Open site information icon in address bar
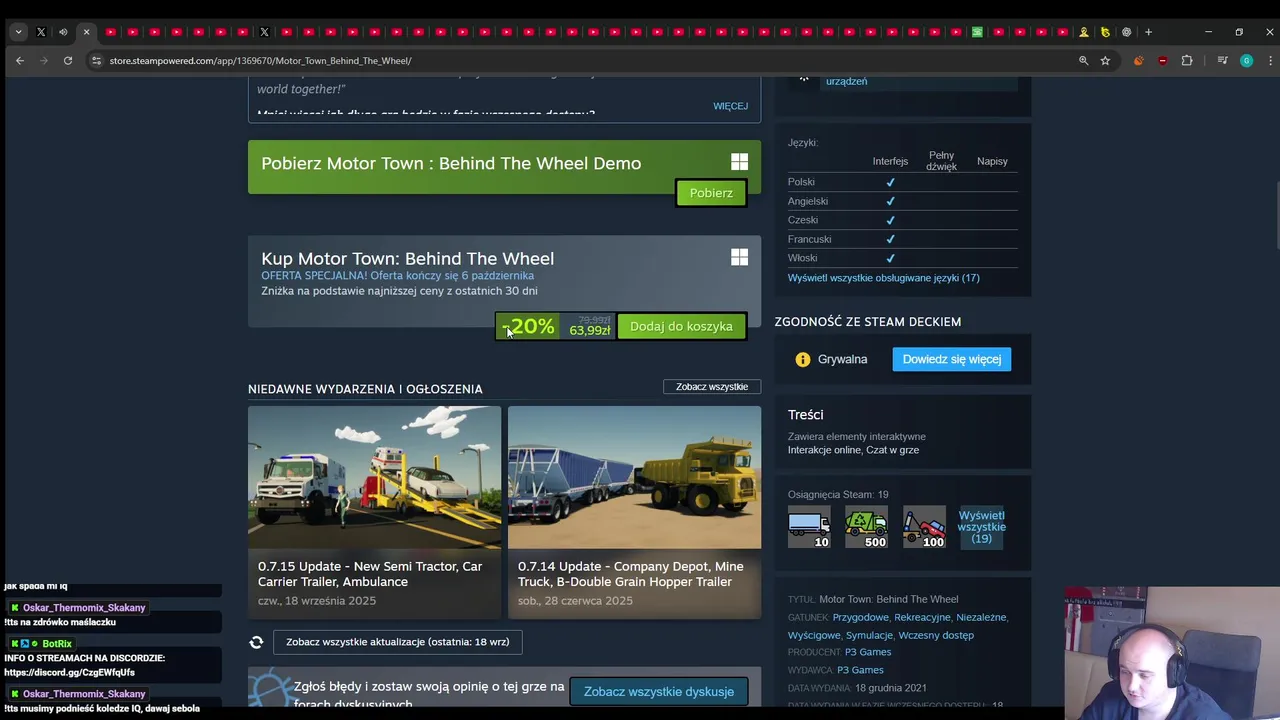This screenshot has width=1280, height=720. tap(96, 61)
